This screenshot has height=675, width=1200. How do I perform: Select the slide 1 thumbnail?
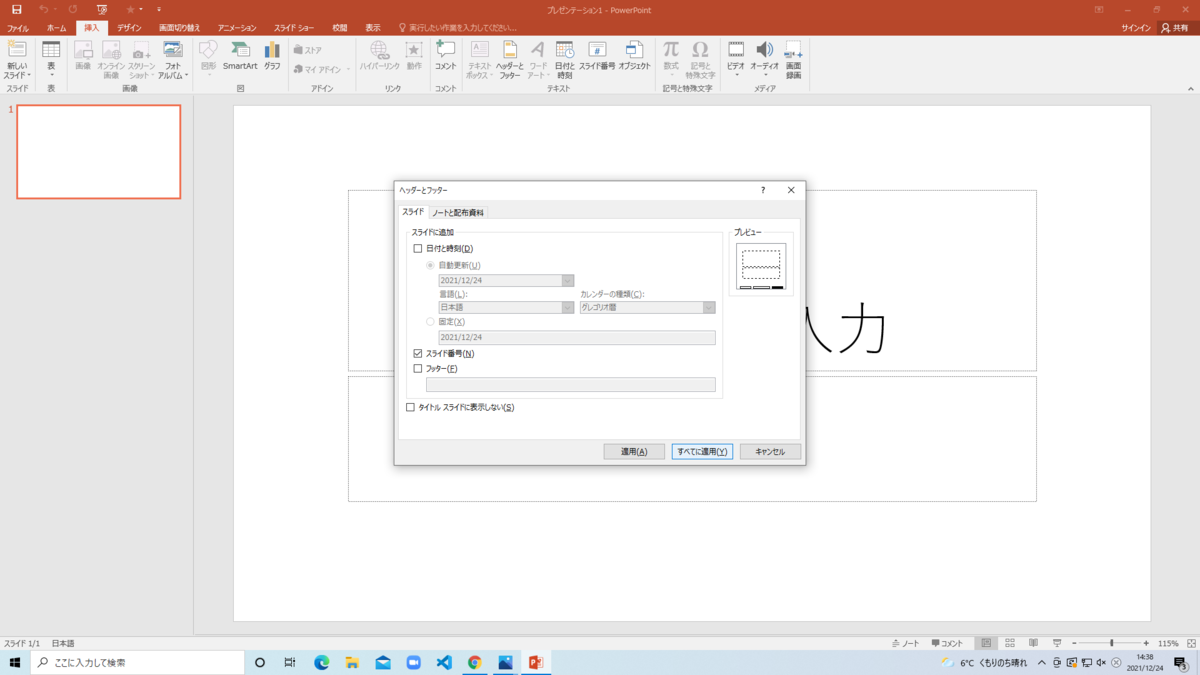pyautogui.click(x=98, y=151)
